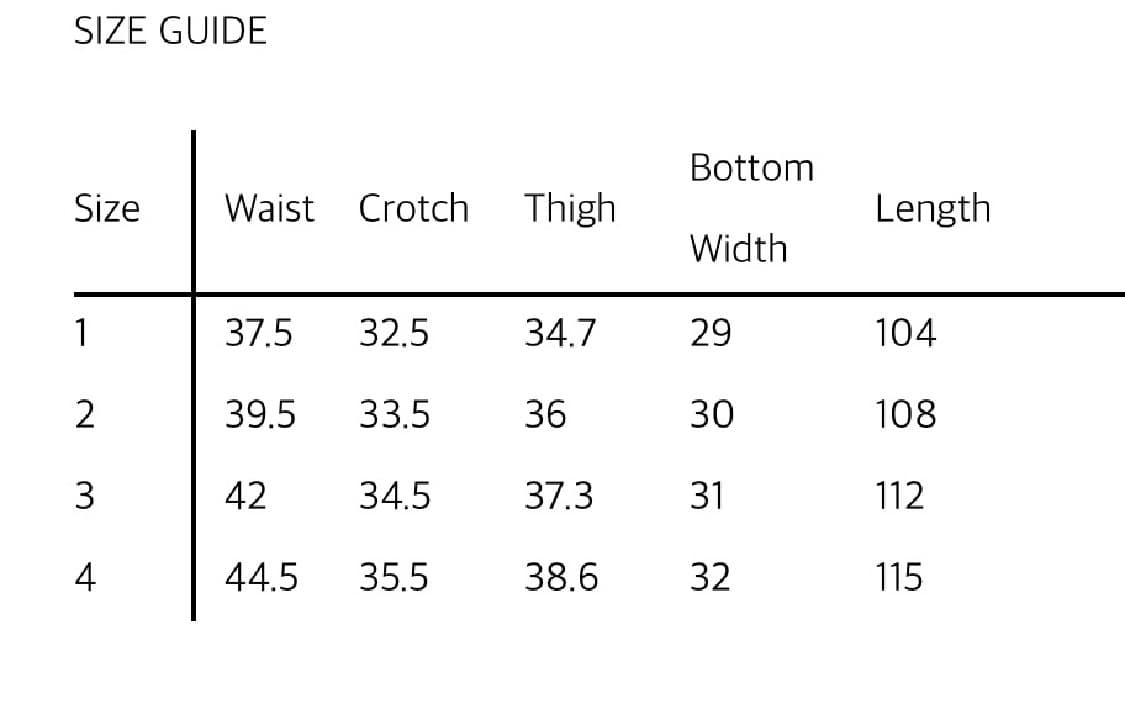Screen dimensions: 1125x707
Task: Select thigh value 34.7
Action: coord(560,333)
